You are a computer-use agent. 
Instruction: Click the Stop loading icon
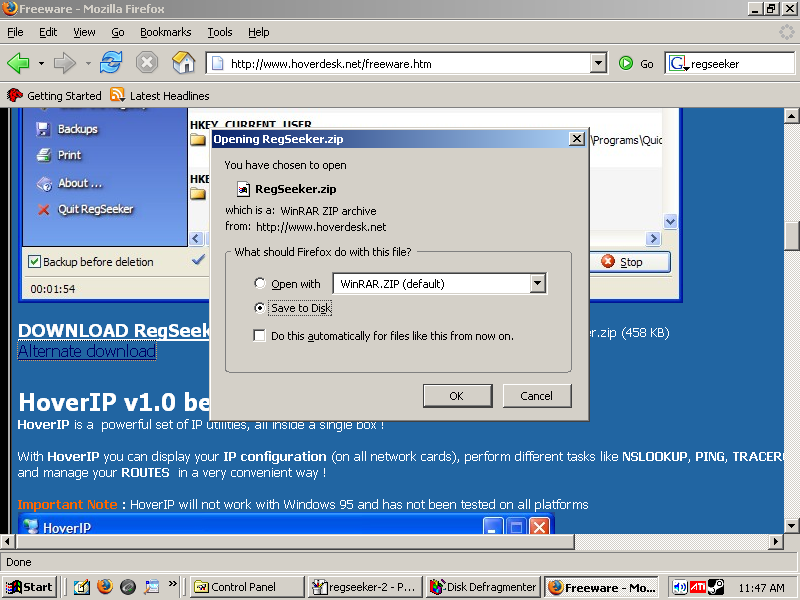(x=147, y=63)
